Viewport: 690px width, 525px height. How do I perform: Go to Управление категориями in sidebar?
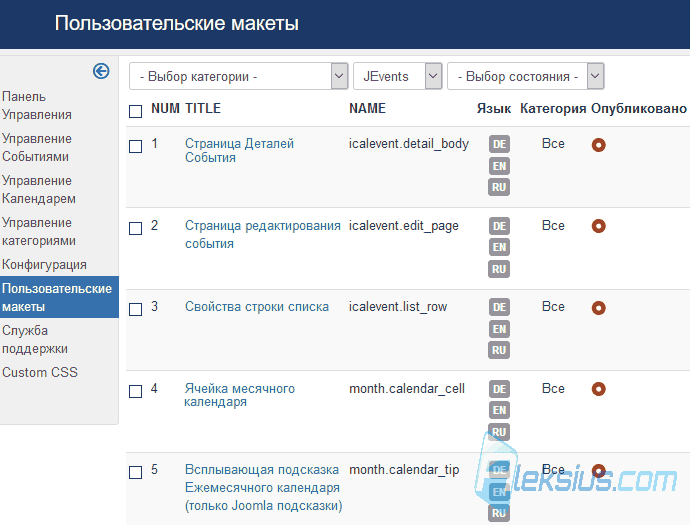pyautogui.click(x=39, y=231)
